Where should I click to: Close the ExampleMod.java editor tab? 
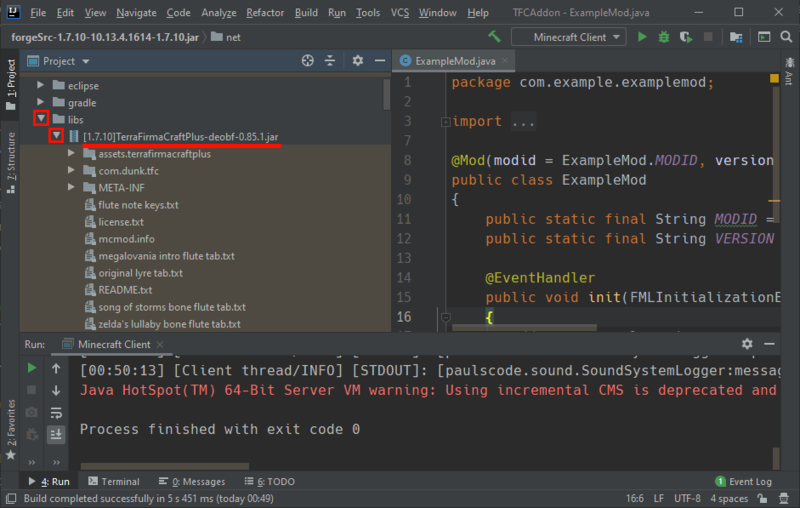point(505,61)
